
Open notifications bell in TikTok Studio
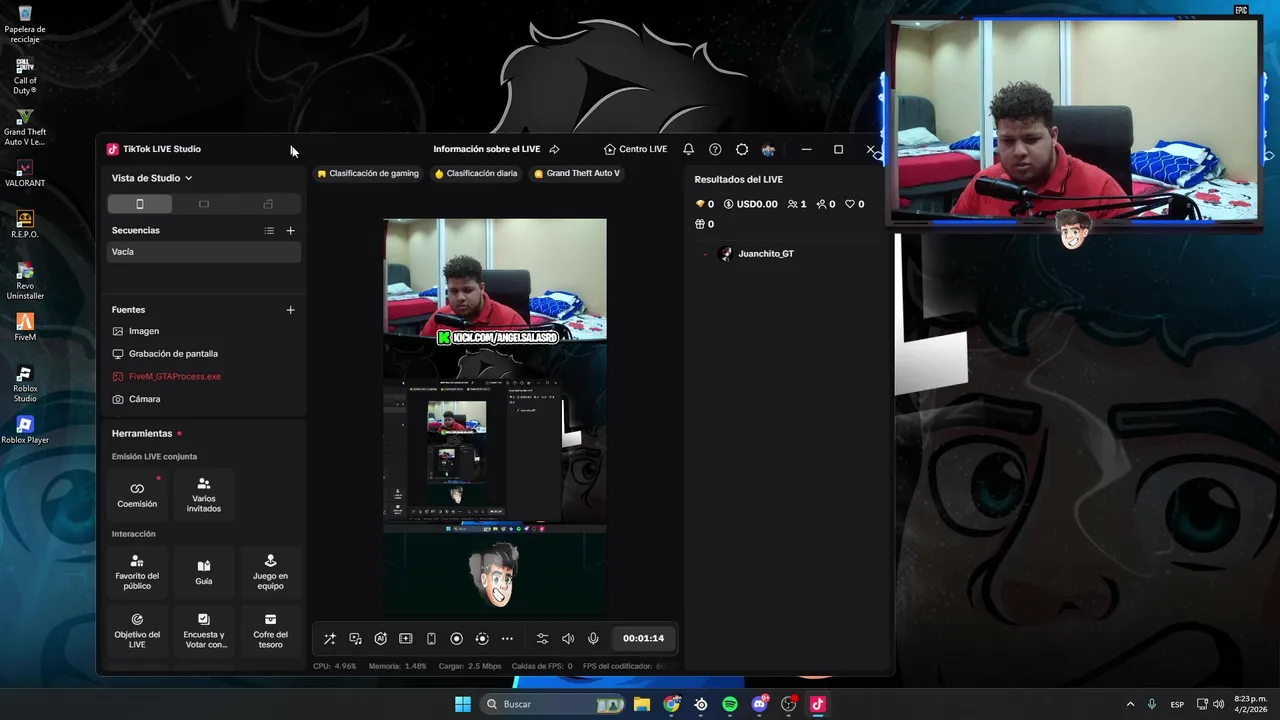688,149
